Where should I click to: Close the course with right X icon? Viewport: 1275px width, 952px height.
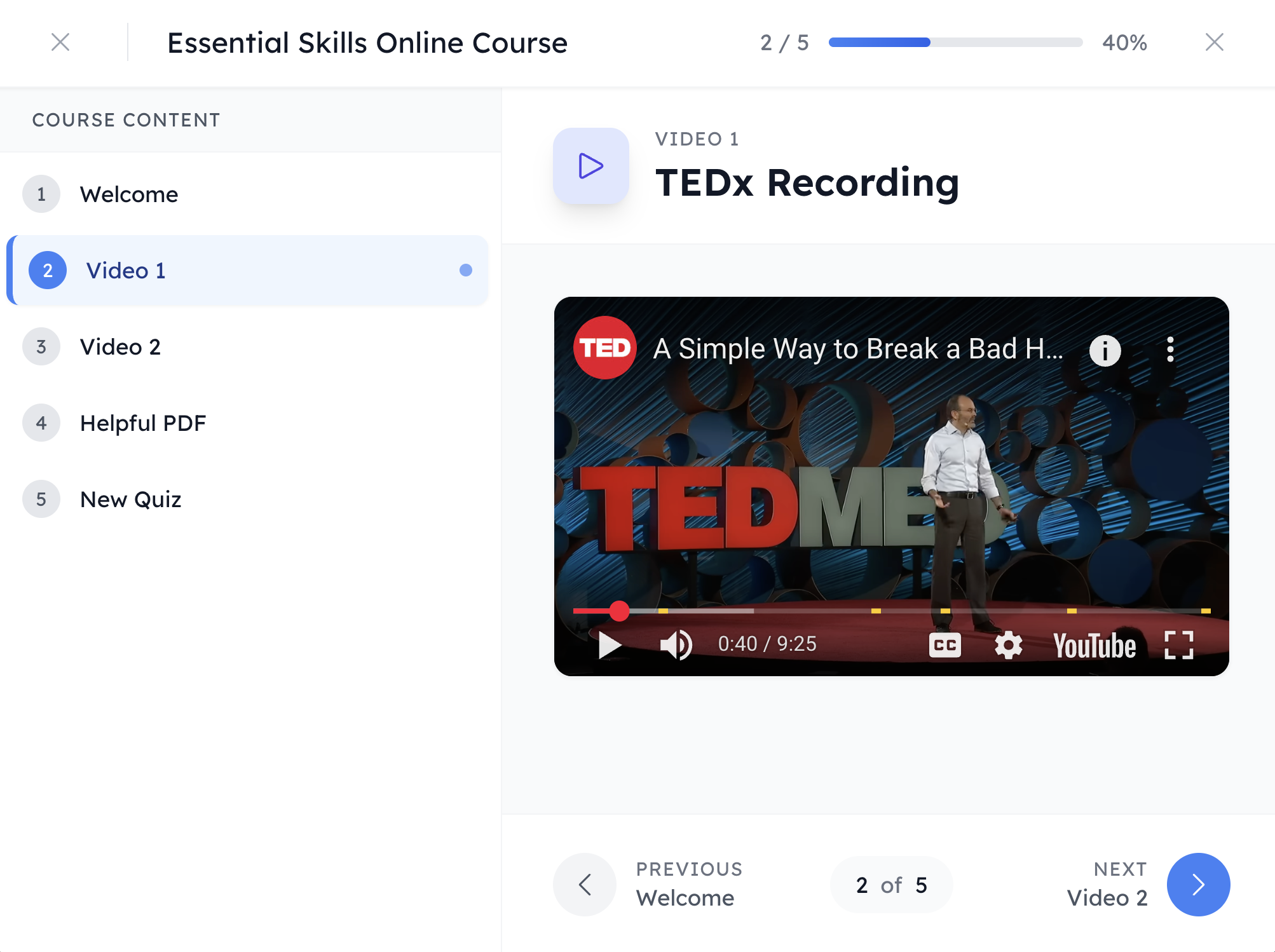coord(1214,42)
